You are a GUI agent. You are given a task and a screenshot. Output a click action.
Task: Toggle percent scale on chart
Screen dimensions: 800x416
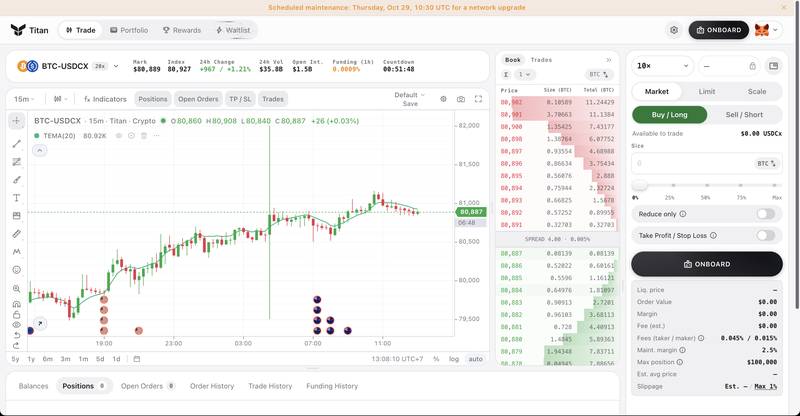tap(436, 359)
